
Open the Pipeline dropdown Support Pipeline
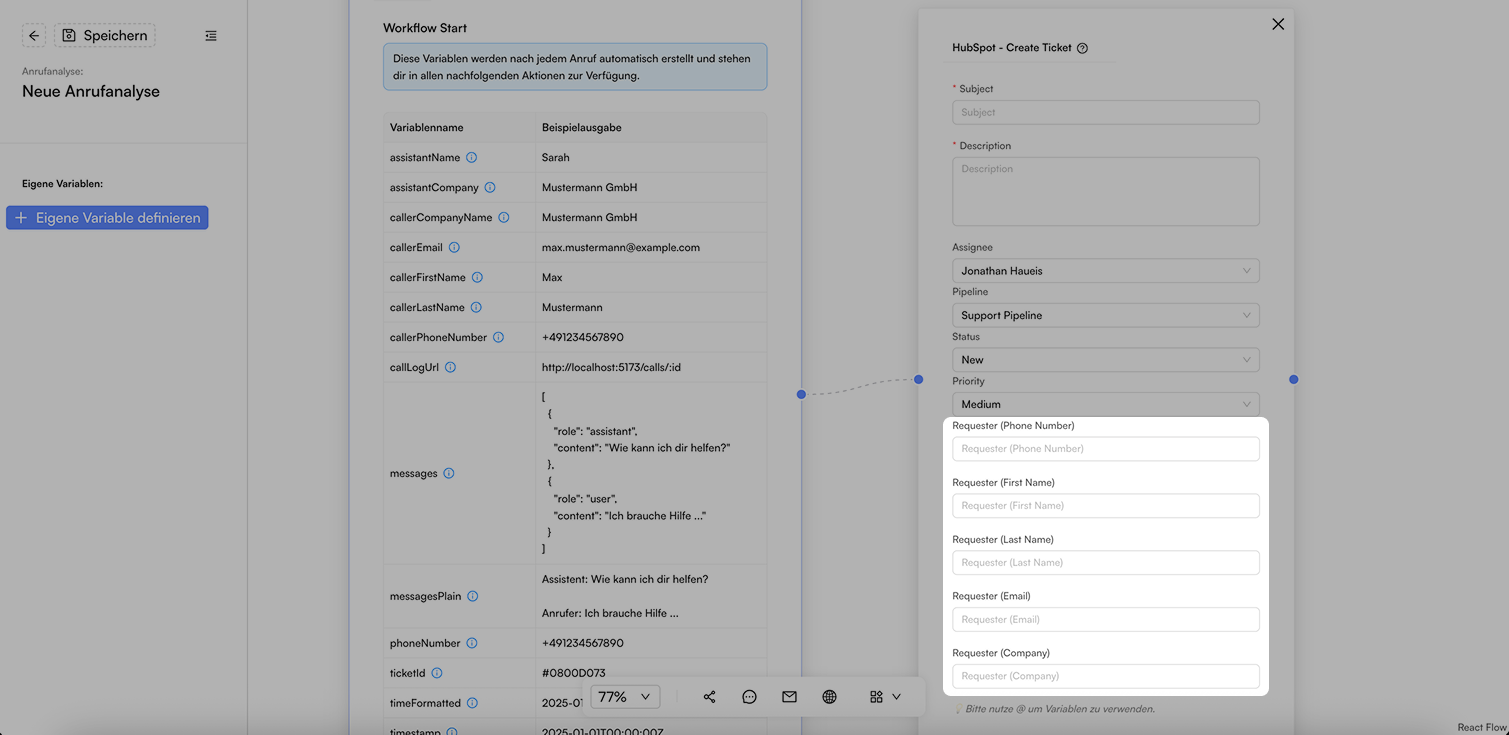1105,315
